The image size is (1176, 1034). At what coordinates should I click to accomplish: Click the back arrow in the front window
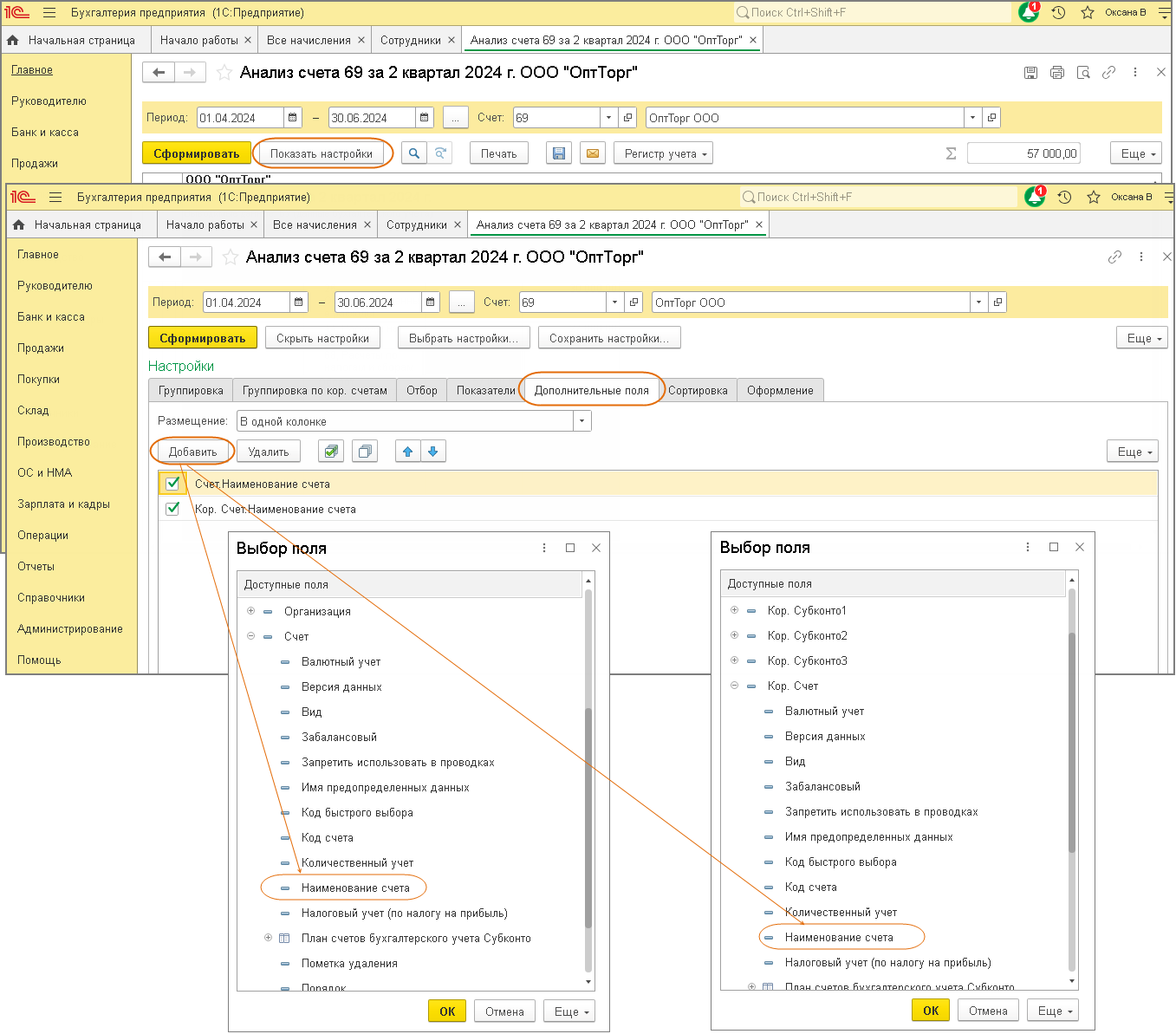point(165,257)
